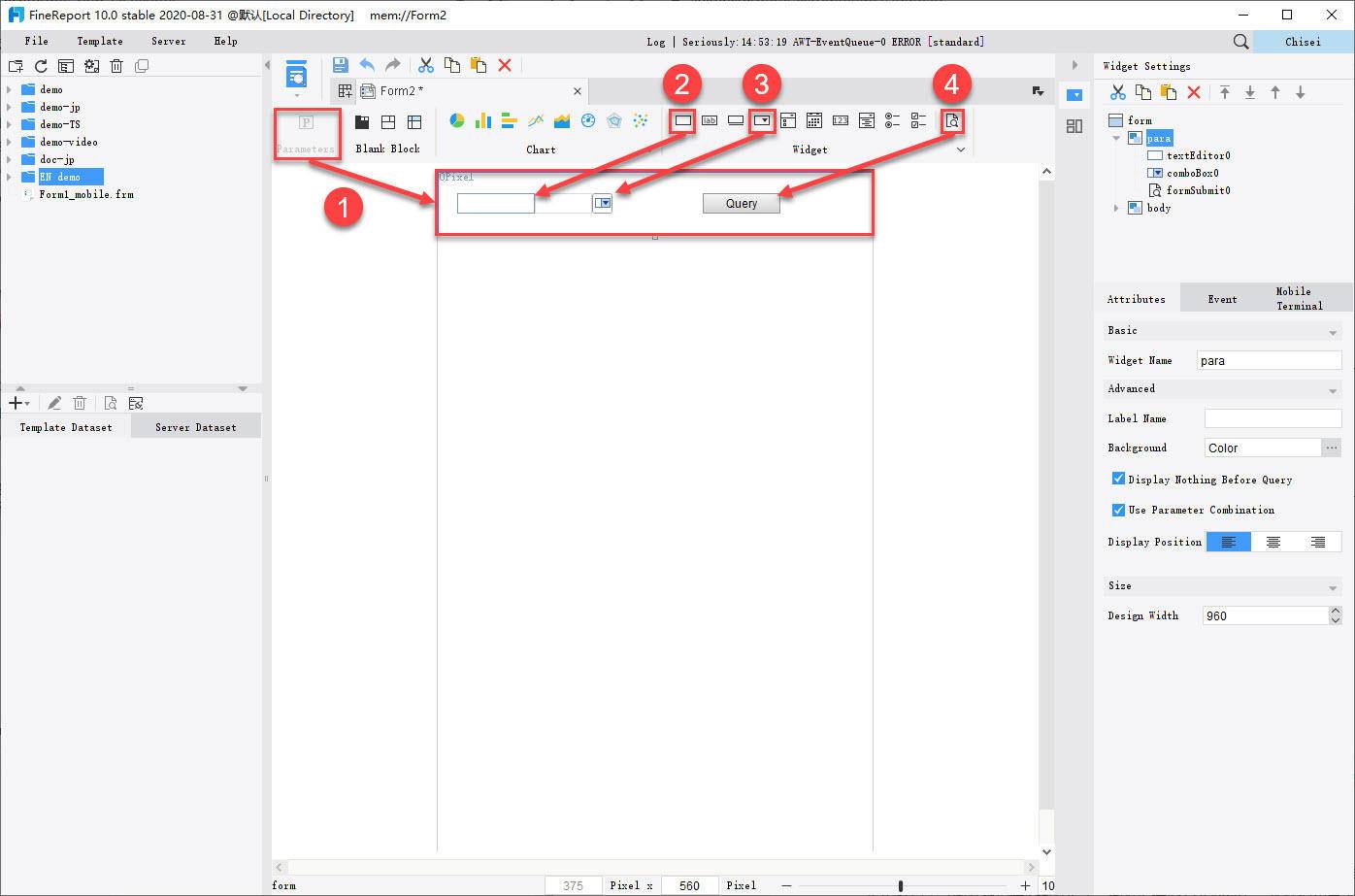Image resolution: width=1355 pixels, height=896 pixels.
Task: Choose the radio button group widget icon
Action: [893, 120]
